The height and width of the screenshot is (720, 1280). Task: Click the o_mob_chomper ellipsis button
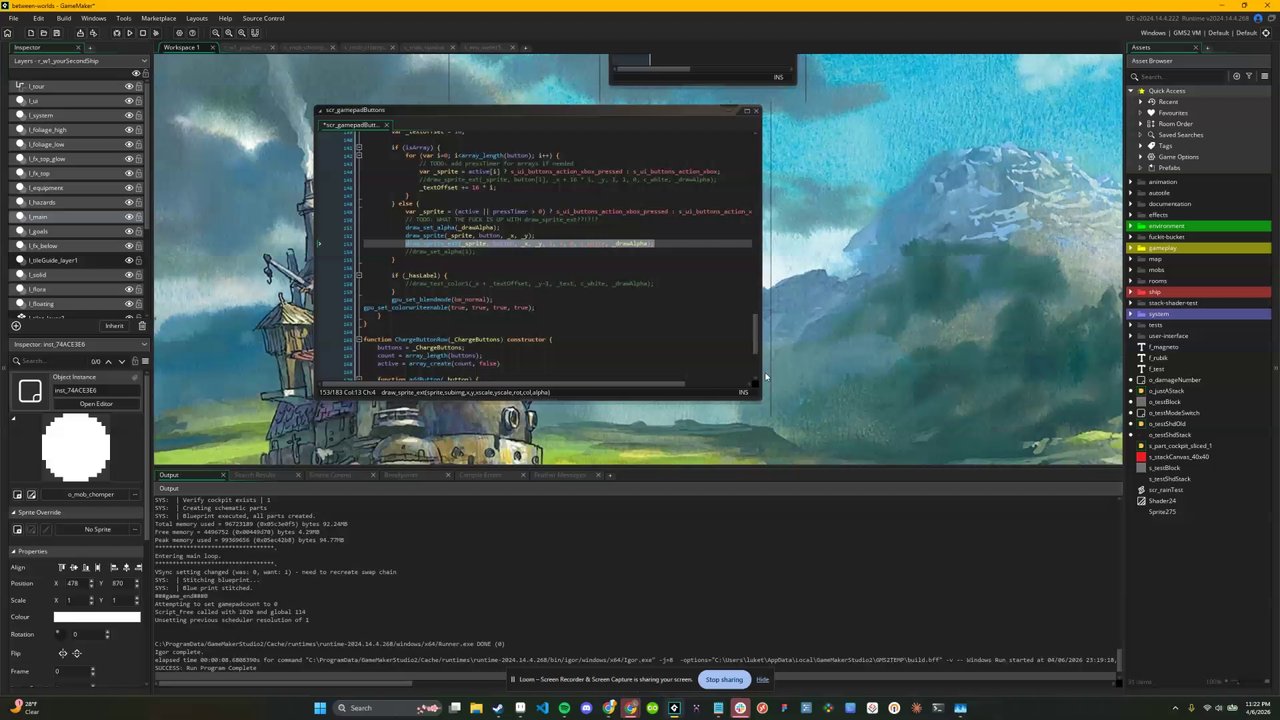(x=134, y=494)
